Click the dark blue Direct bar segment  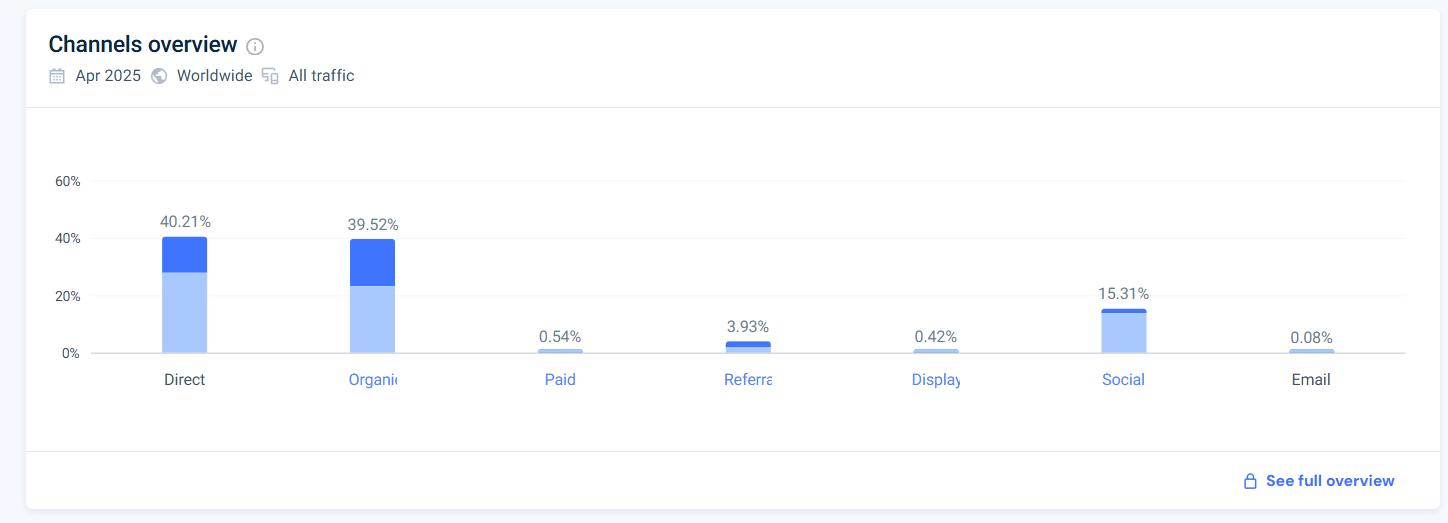pyautogui.click(x=185, y=255)
